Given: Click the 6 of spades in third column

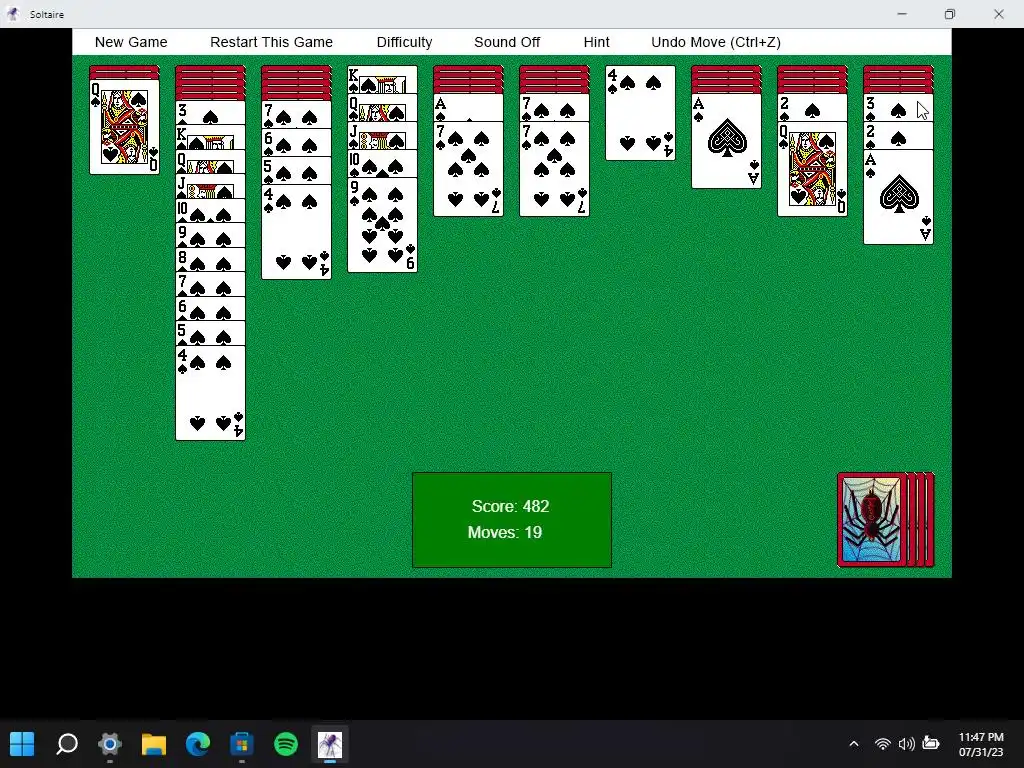Looking at the screenshot, I should tap(296, 142).
